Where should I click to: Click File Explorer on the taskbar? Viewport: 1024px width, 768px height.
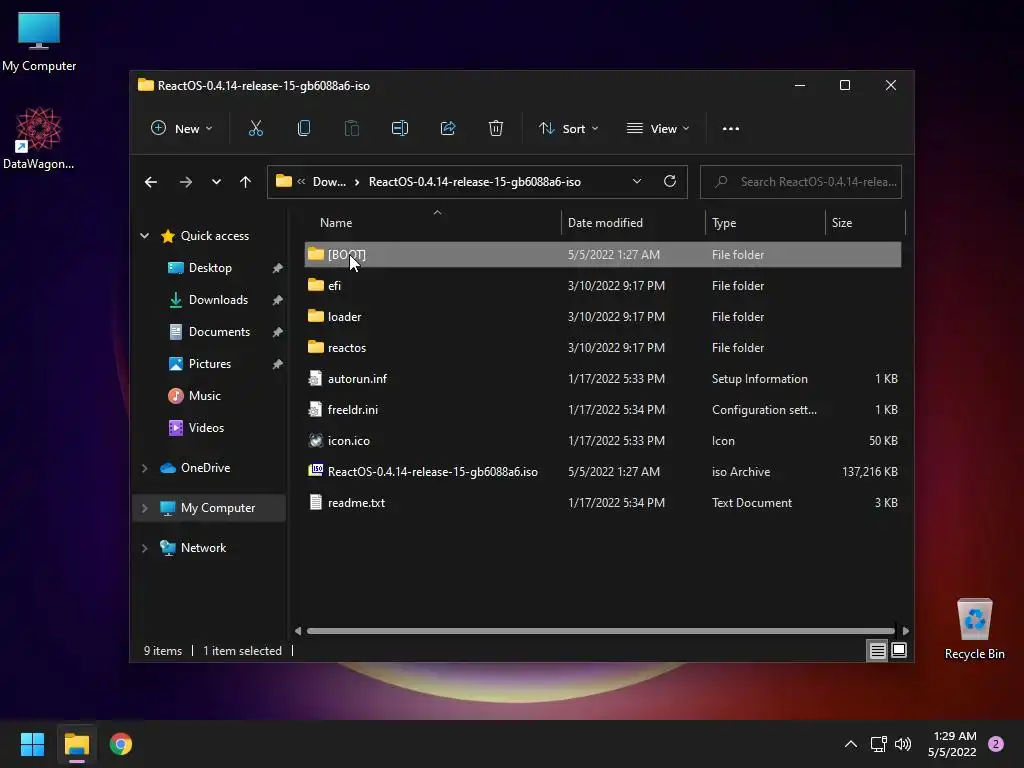[76, 744]
